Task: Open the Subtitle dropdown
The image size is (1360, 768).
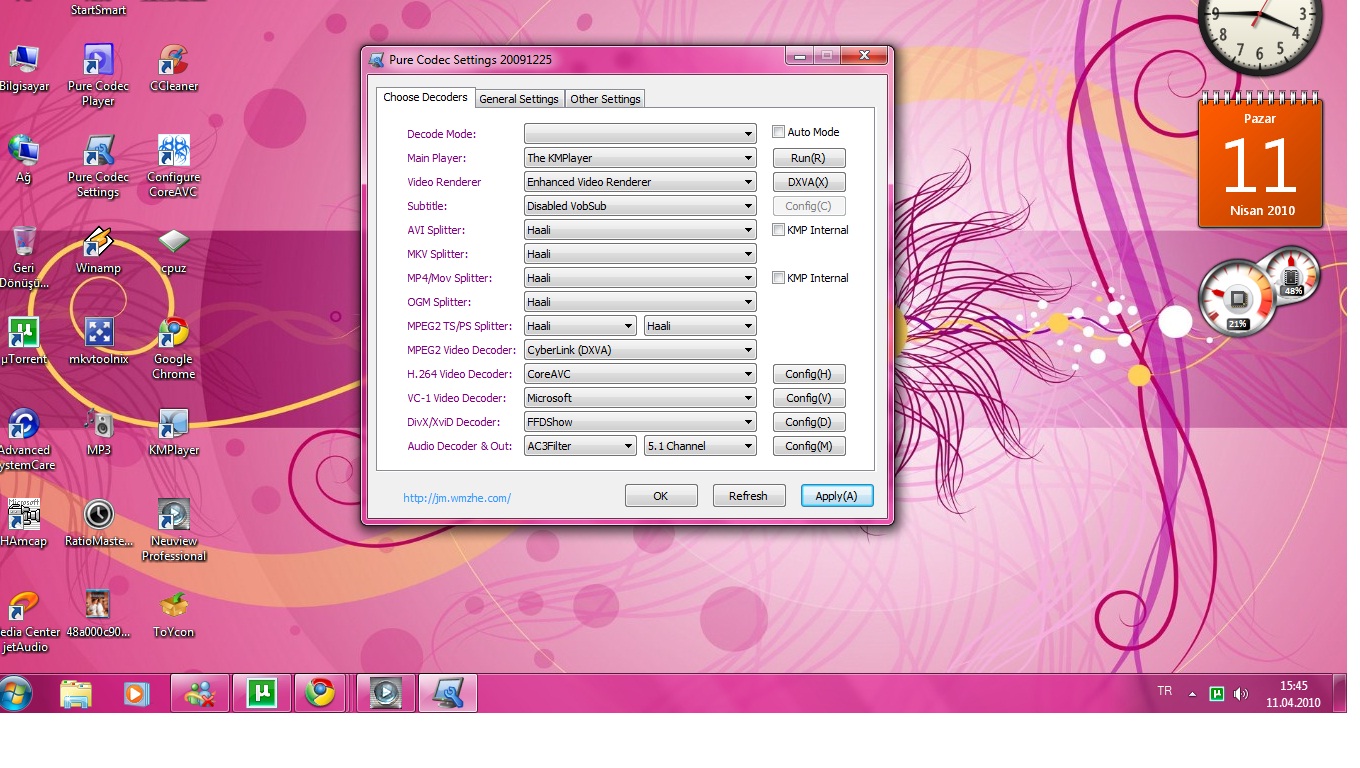Action: tap(640, 206)
